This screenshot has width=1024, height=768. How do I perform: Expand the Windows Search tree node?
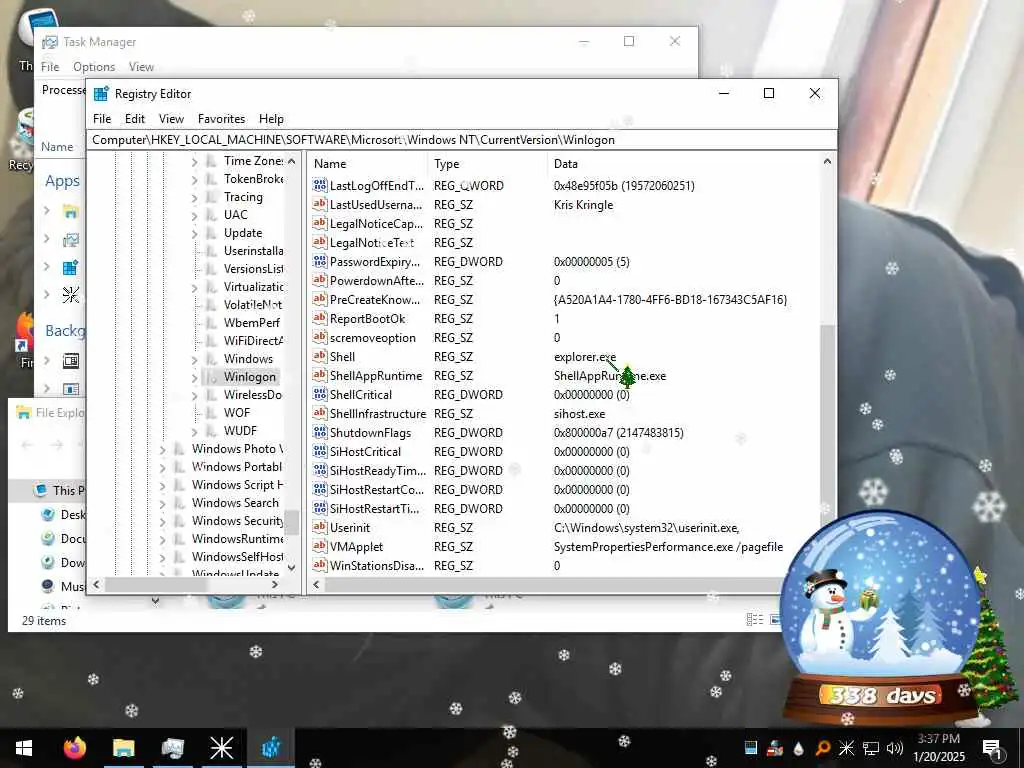tap(163, 503)
